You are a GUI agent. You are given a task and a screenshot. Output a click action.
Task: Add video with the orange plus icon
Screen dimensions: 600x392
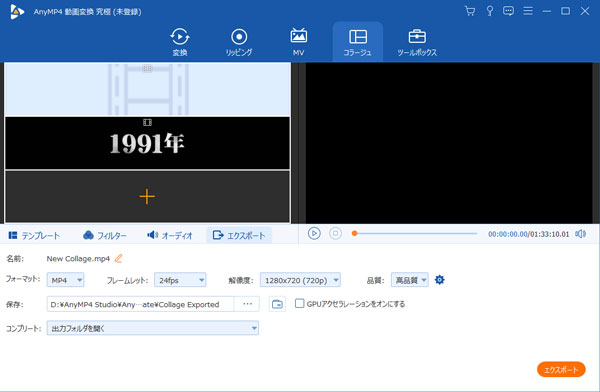[147, 197]
